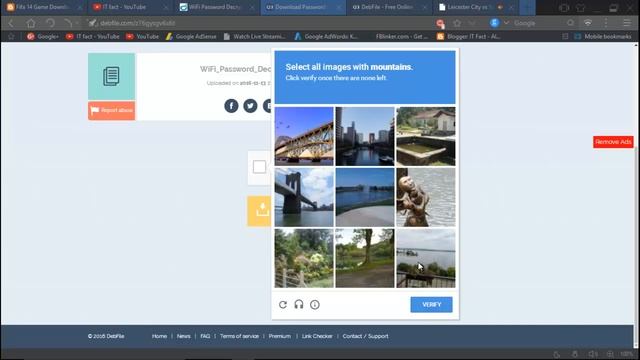Screen dimensions: 640x360
Task: Open the FBlinker.com bookmark
Action: click(x=402, y=36)
